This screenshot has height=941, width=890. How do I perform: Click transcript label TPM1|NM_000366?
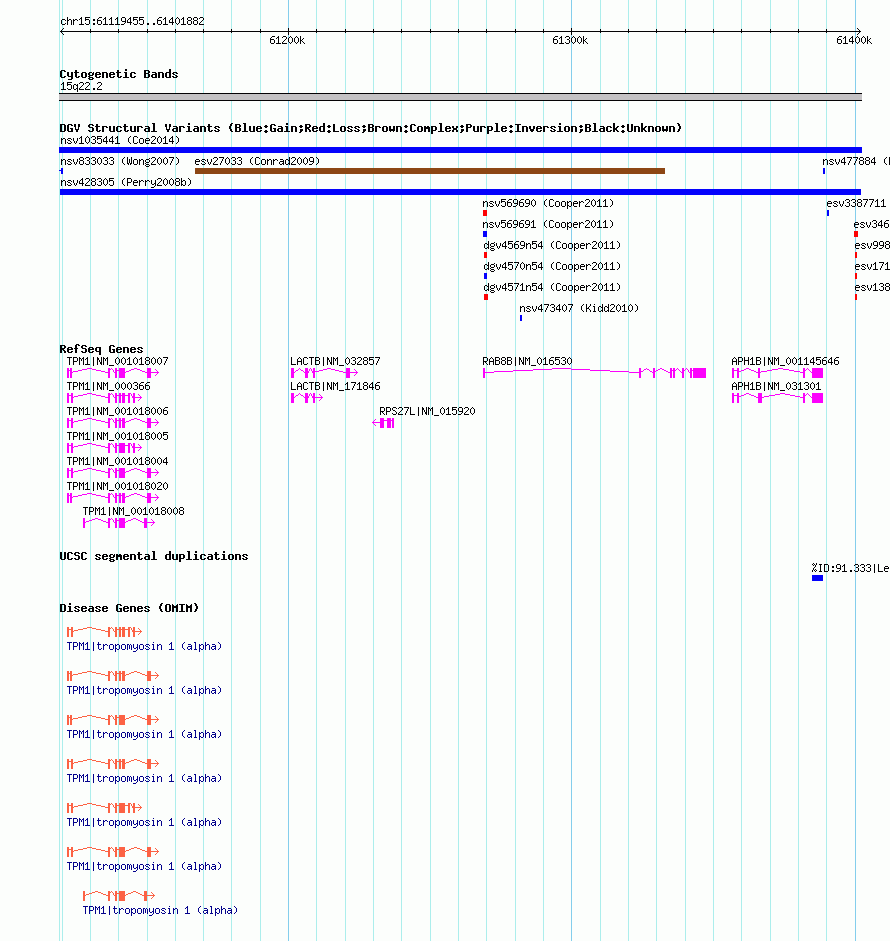(x=109, y=386)
